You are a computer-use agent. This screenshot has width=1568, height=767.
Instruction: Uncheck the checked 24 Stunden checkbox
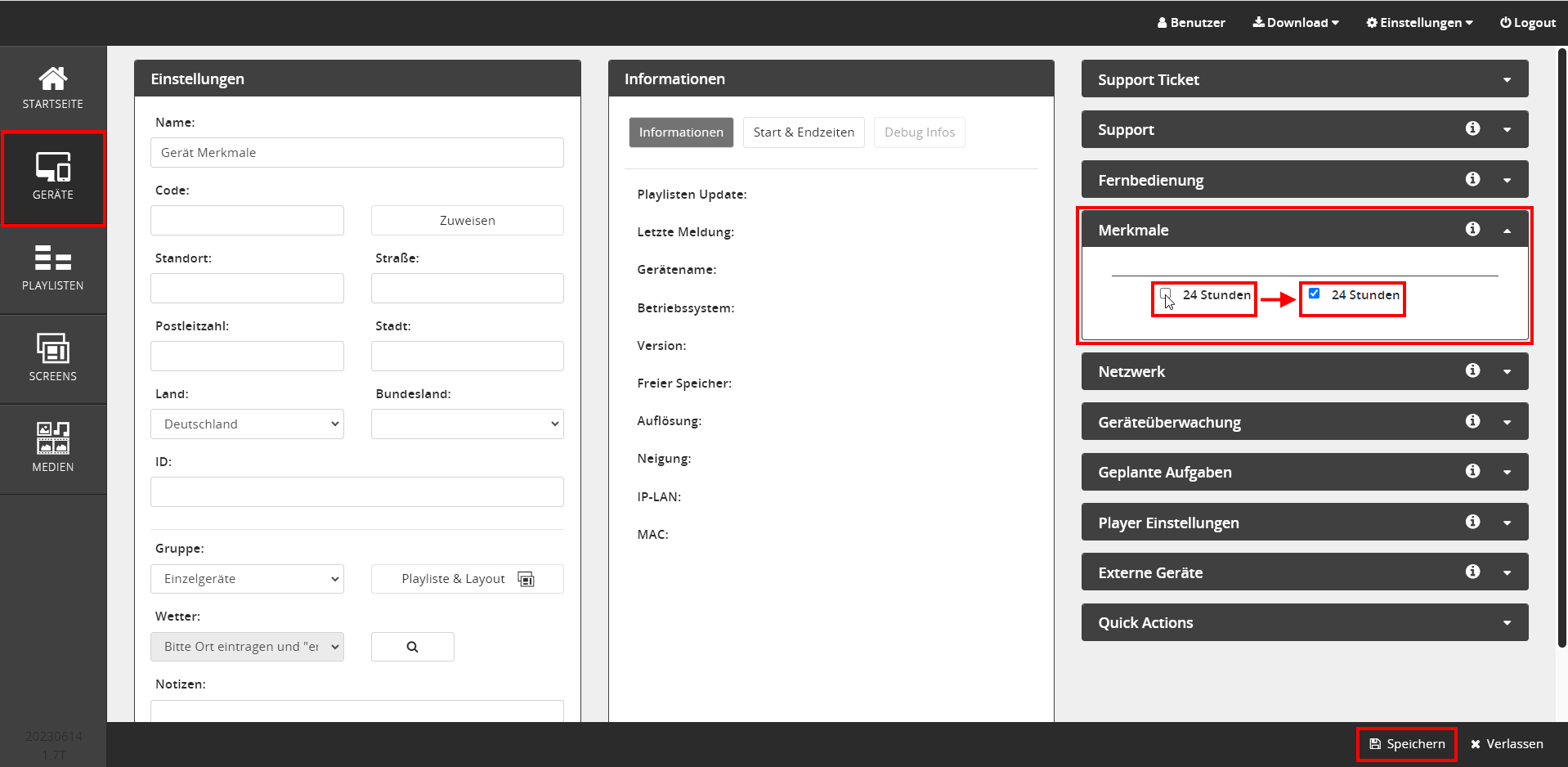point(1314,294)
